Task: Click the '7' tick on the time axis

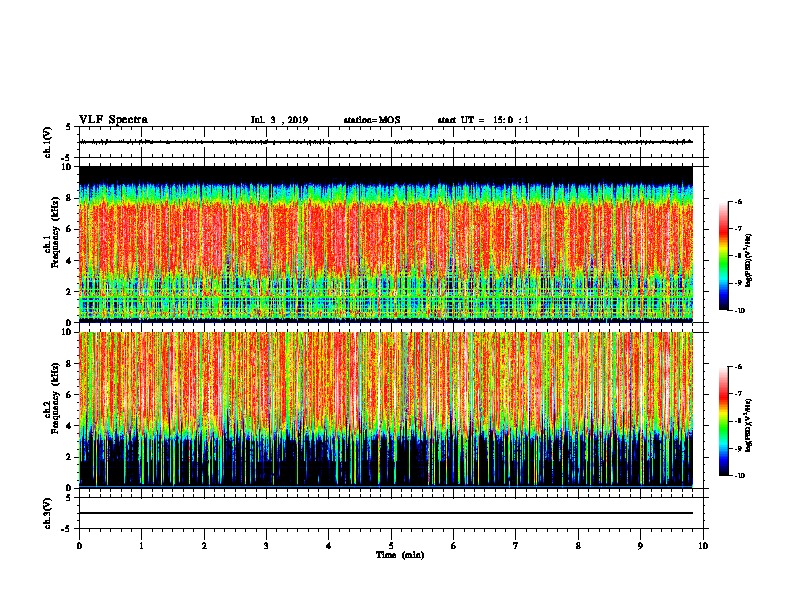Action: 516,546
